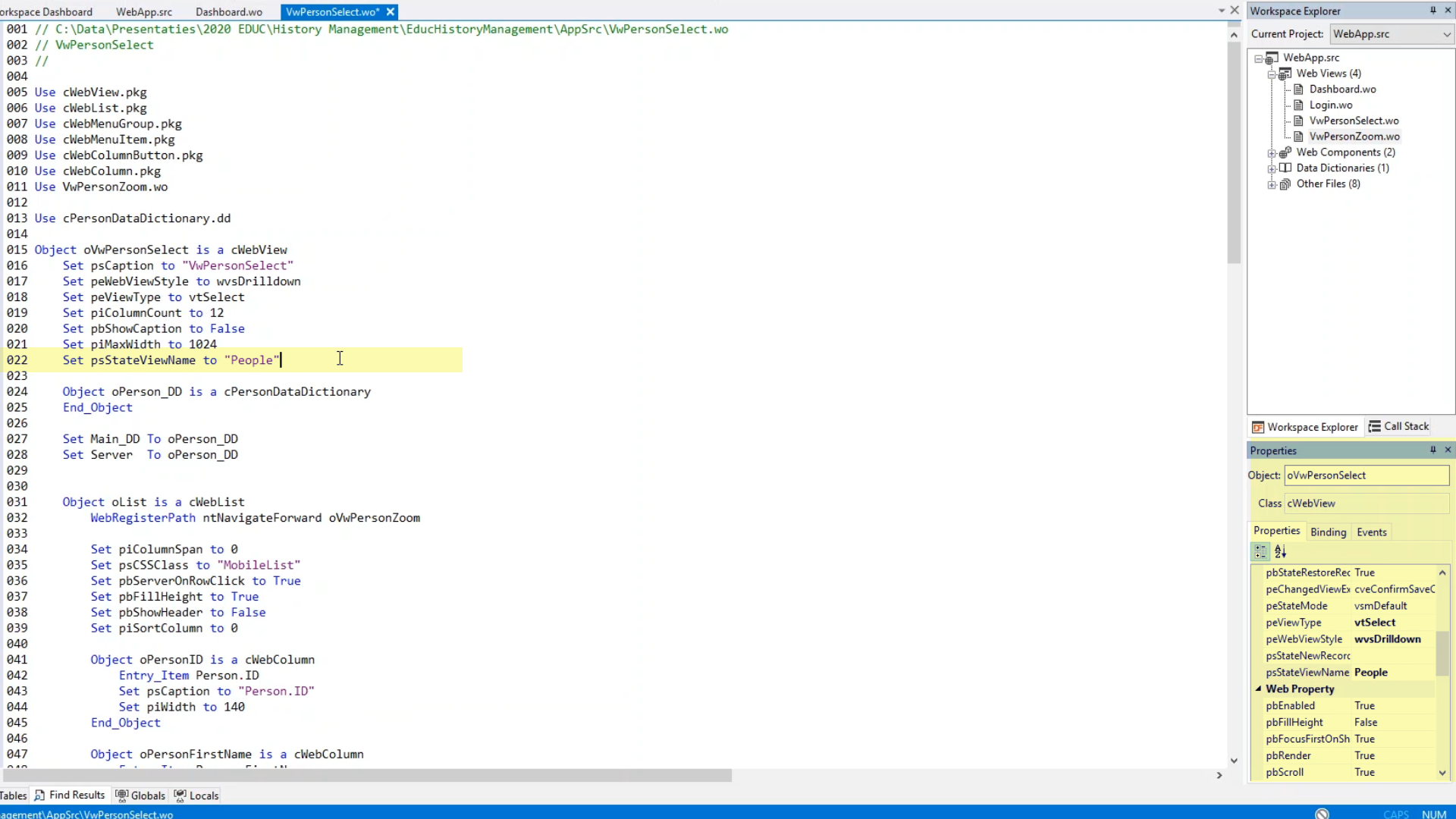Click the Object name input field
This screenshot has height=819, width=1456.
[x=1366, y=475]
